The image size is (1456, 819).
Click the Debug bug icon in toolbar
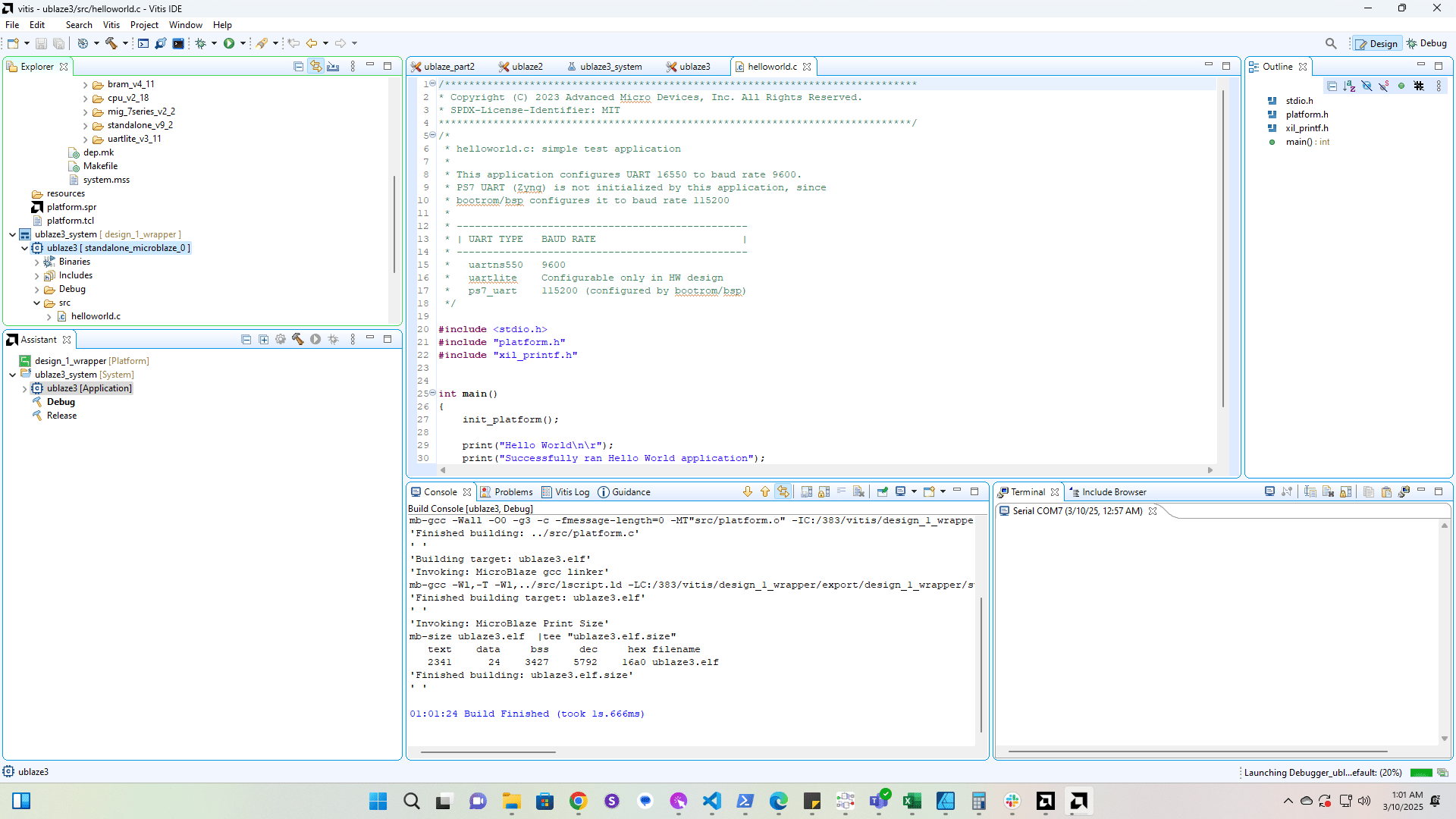pos(201,43)
